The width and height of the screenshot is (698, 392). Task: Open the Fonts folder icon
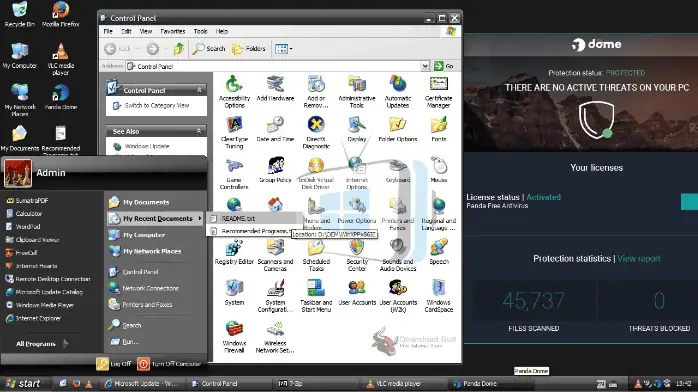438,129
